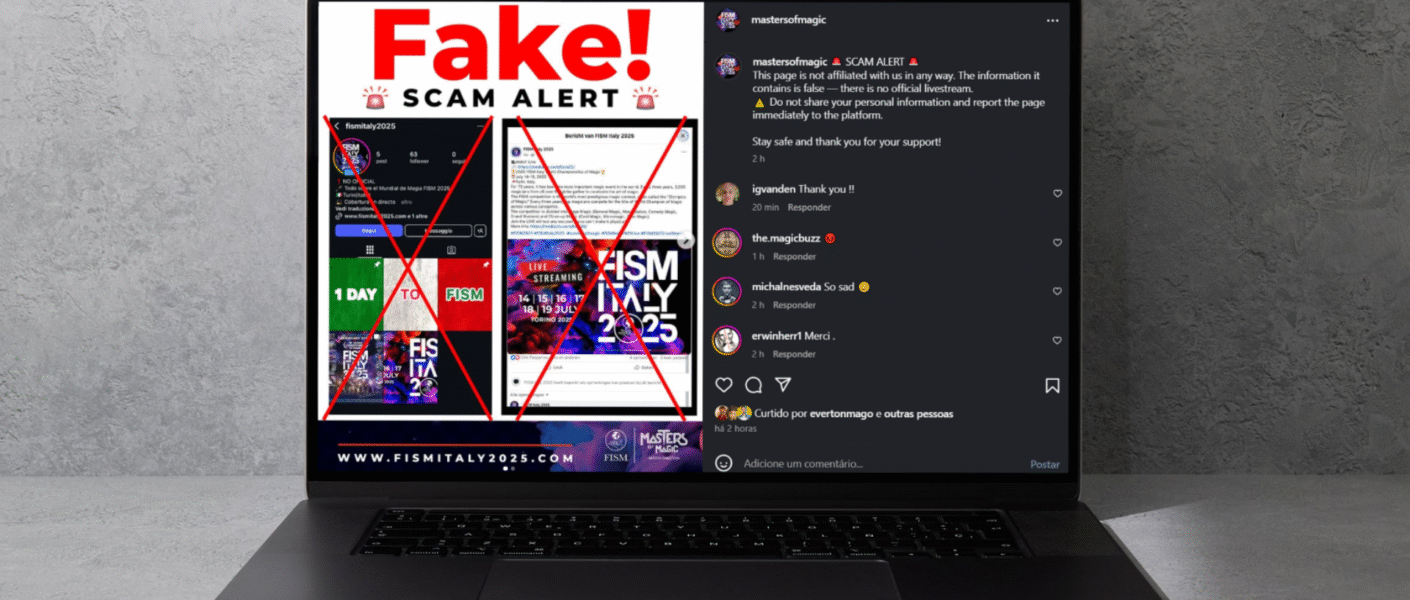
Task: Like igvanden's comment heart
Action: coord(1057,194)
